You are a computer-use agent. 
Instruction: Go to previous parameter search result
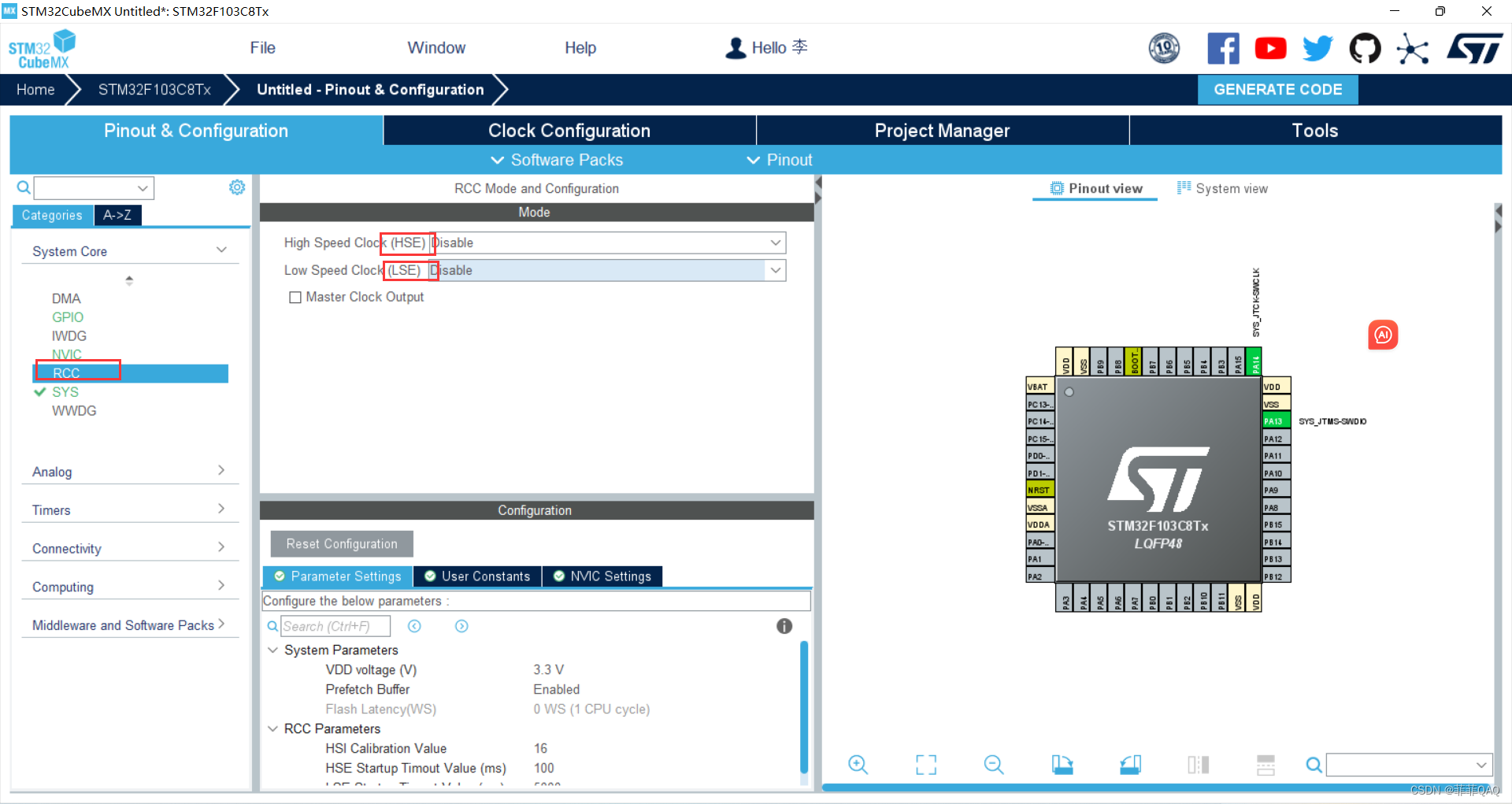click(414, 626)
